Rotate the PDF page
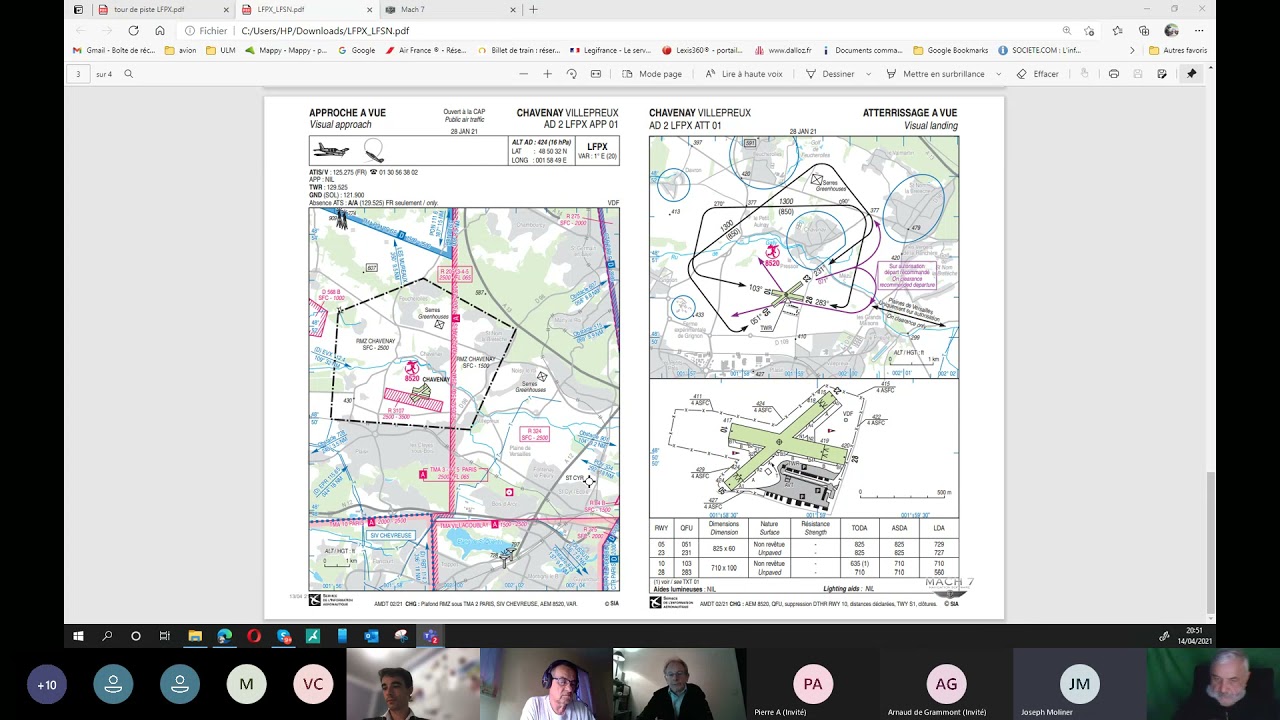 pos(572,74)
